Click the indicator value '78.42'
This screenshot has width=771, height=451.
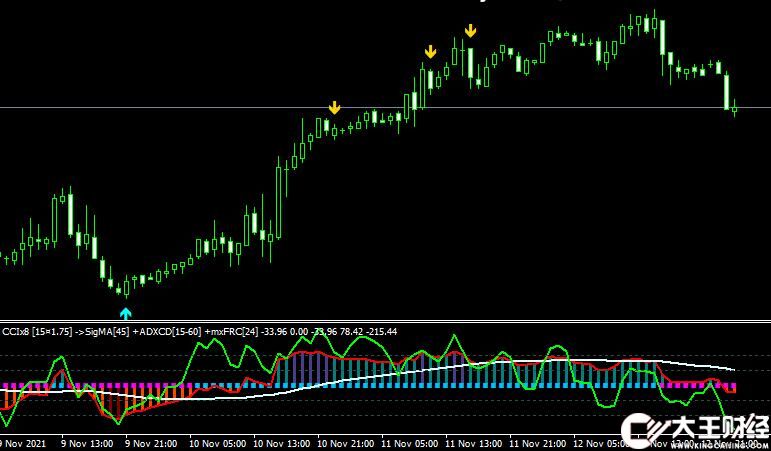coord(352,332)
